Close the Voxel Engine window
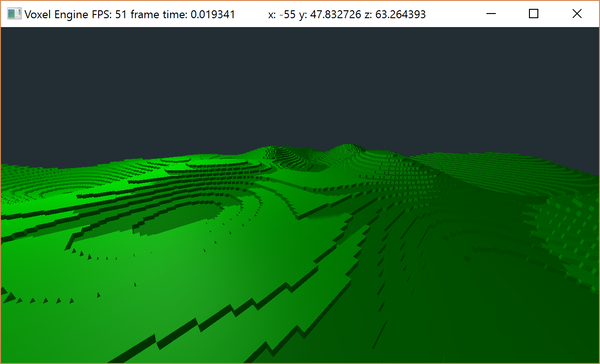 577,14
